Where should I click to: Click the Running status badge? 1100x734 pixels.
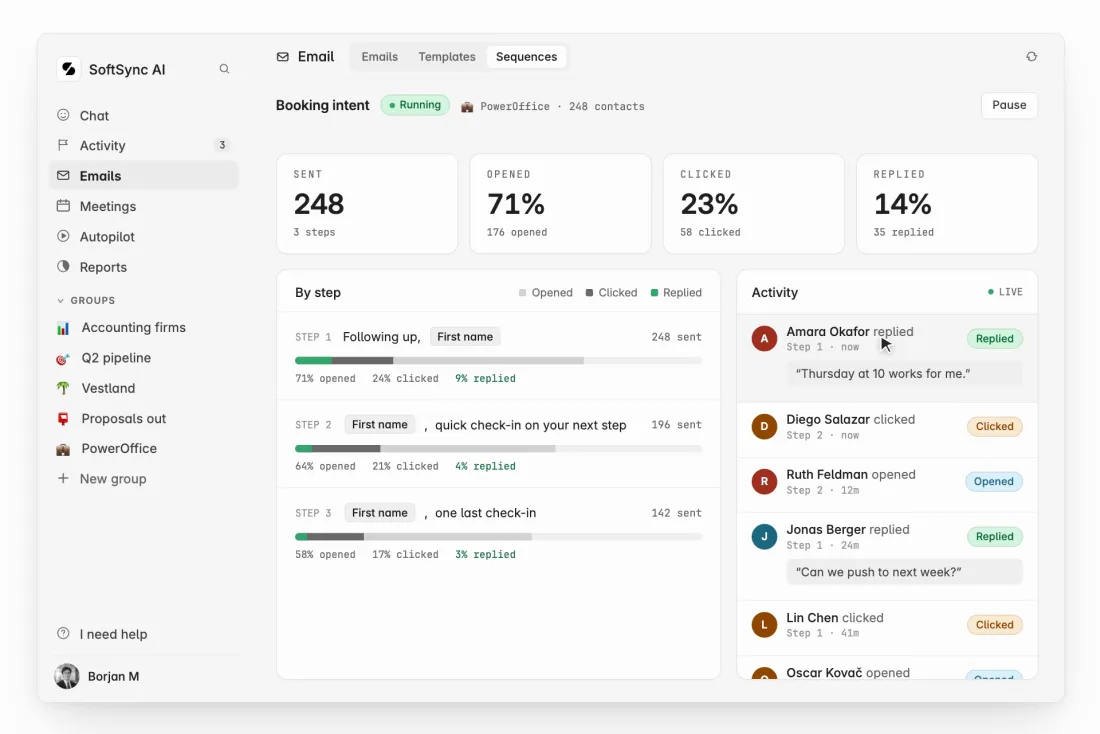(415, 105)
